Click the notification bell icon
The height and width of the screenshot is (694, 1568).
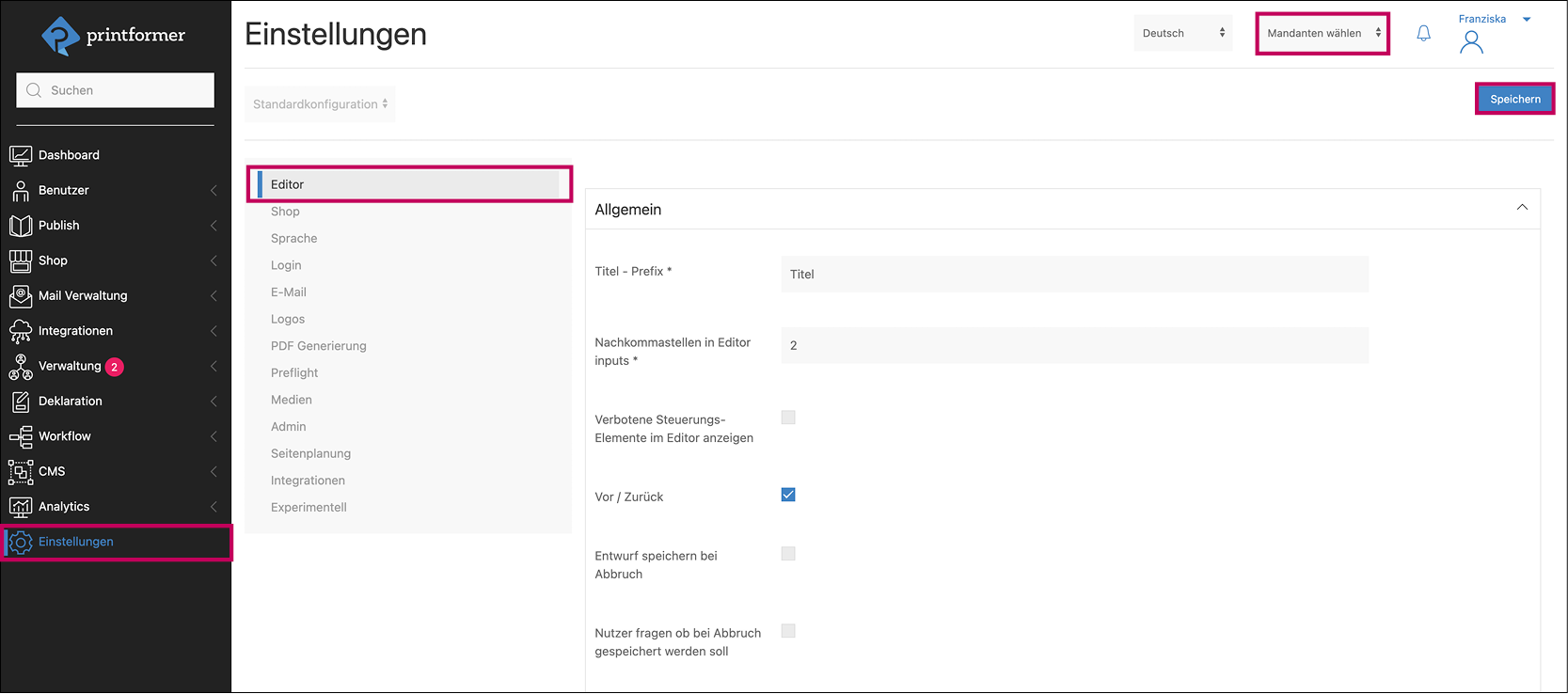(x=1423, y=34)
